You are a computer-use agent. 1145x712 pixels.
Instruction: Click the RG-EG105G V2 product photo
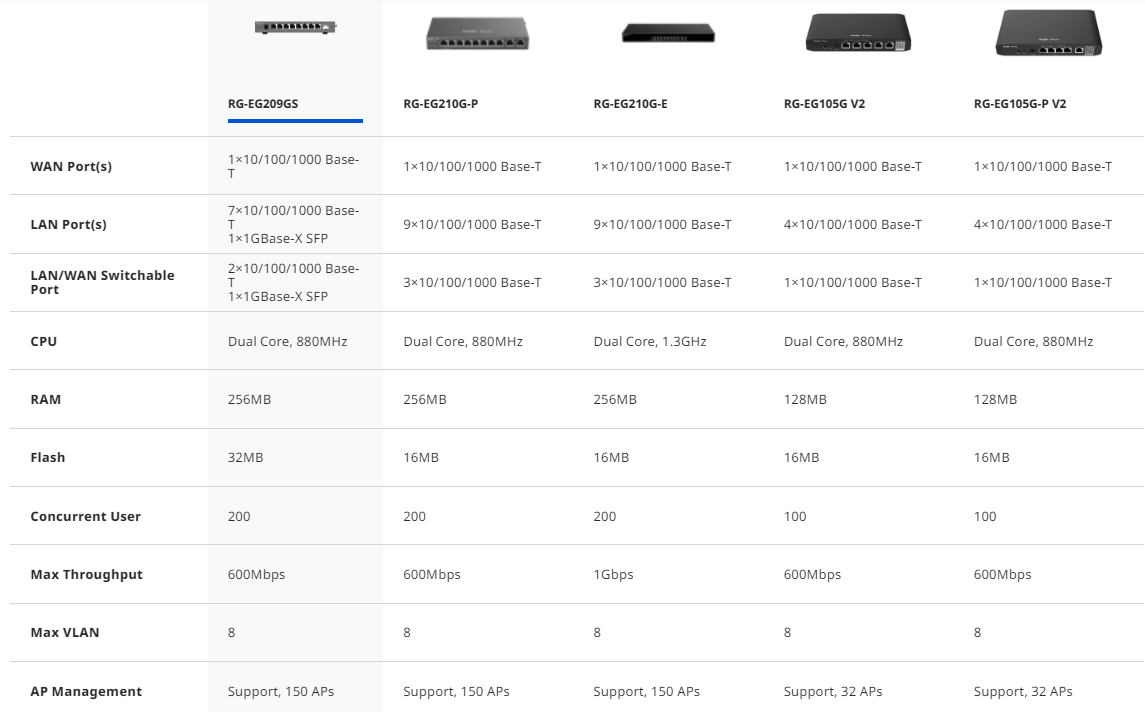(x=858, y=33)
